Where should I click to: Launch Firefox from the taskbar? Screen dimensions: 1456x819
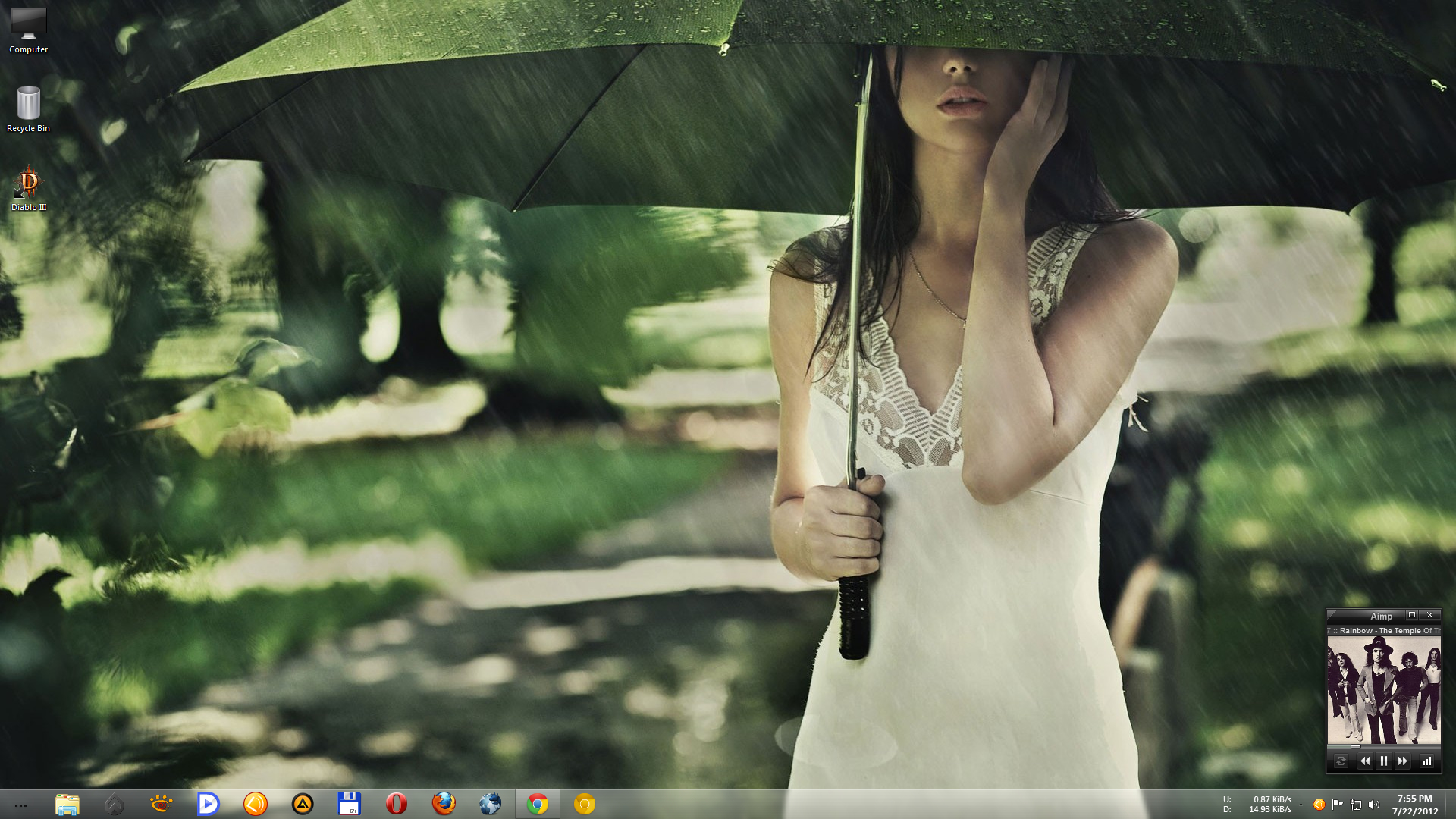pyautogui.click(x=444, y=804)
